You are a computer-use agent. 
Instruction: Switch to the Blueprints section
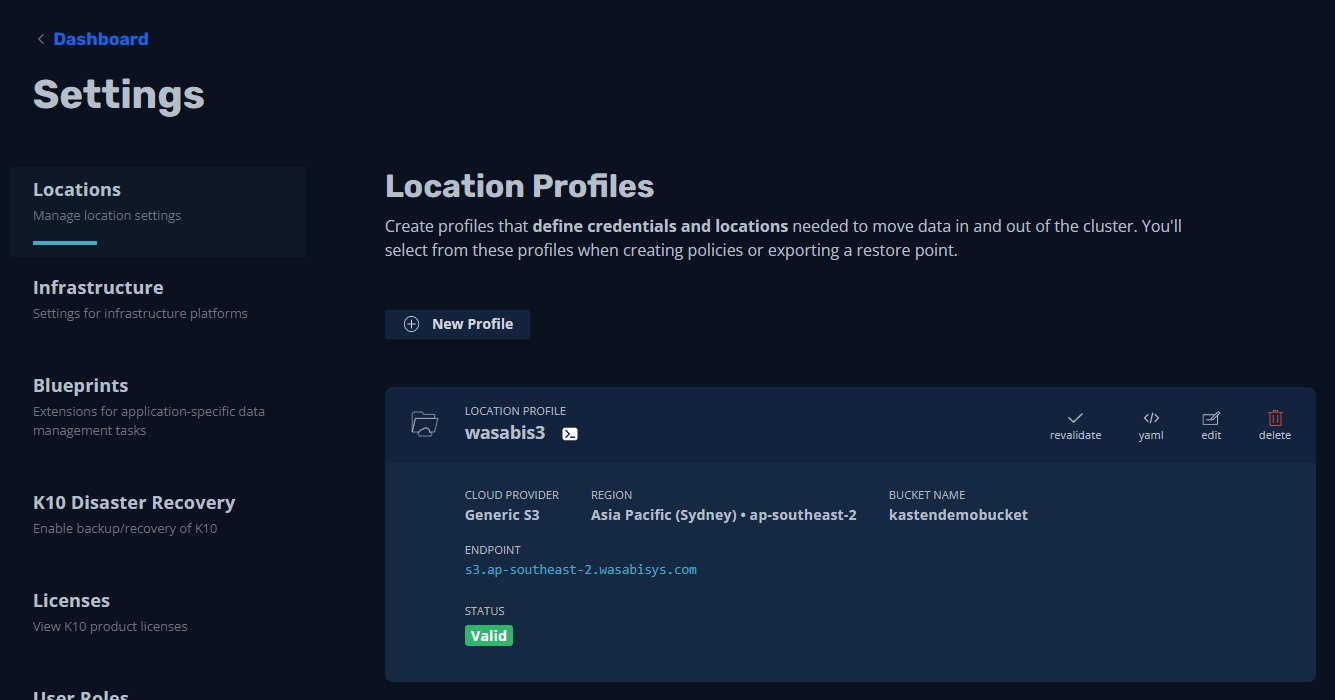coord(81,386)
